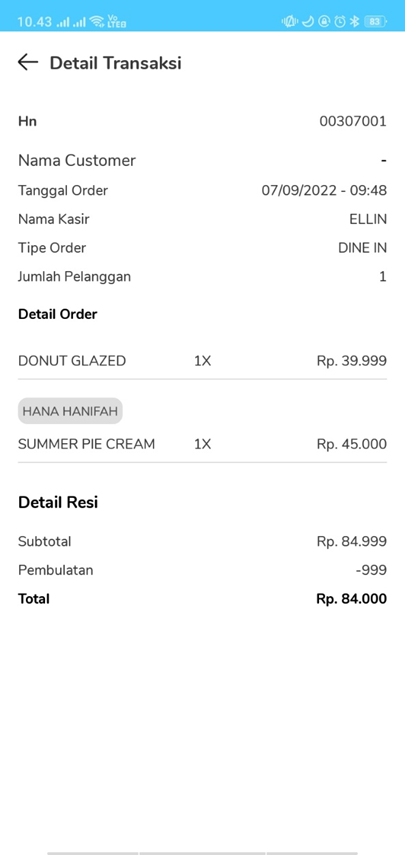This screenshot has height=855, width=405.
Task: Tap the Subtotal amount Rp. 84.999
Action: [352, 541]
